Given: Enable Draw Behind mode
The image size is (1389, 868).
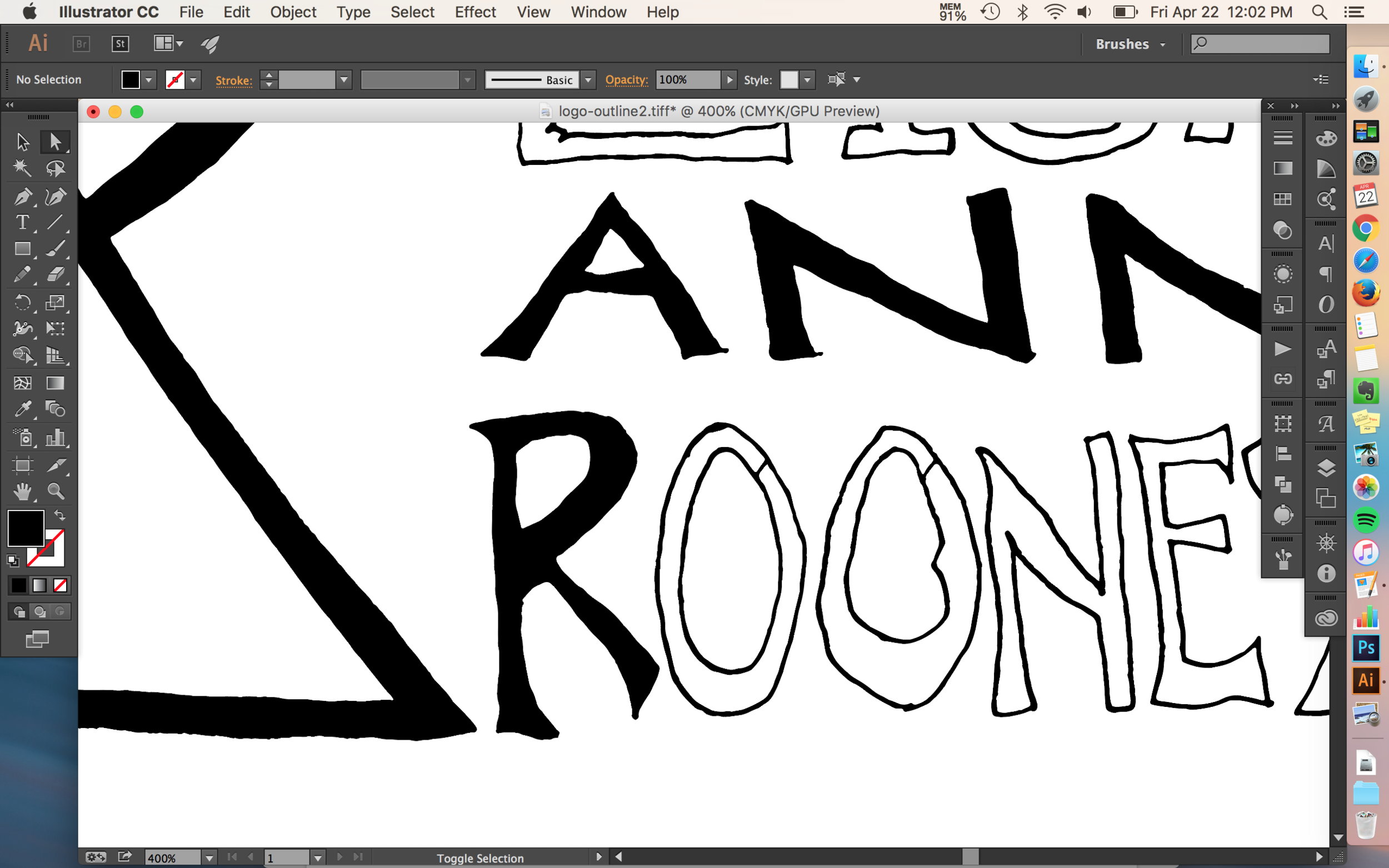Looking at the screenshot, I should (x=39, y=611).
